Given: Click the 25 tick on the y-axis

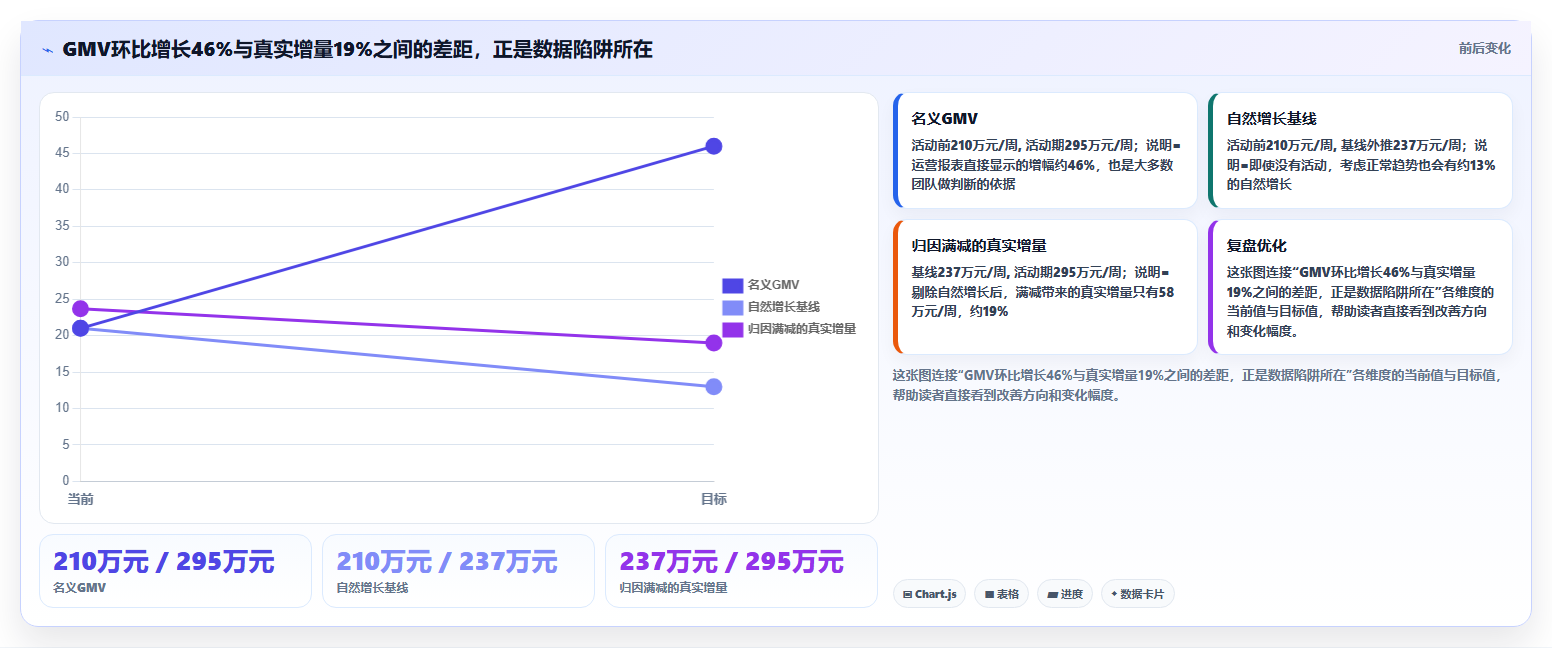Looking at the screenshot, I should (x=62, y=299).
